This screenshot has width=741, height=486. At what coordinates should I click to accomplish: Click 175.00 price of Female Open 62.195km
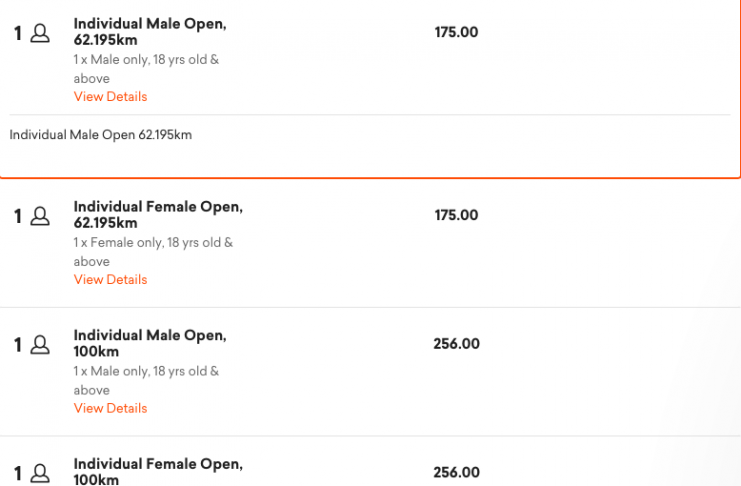(456, 215)
